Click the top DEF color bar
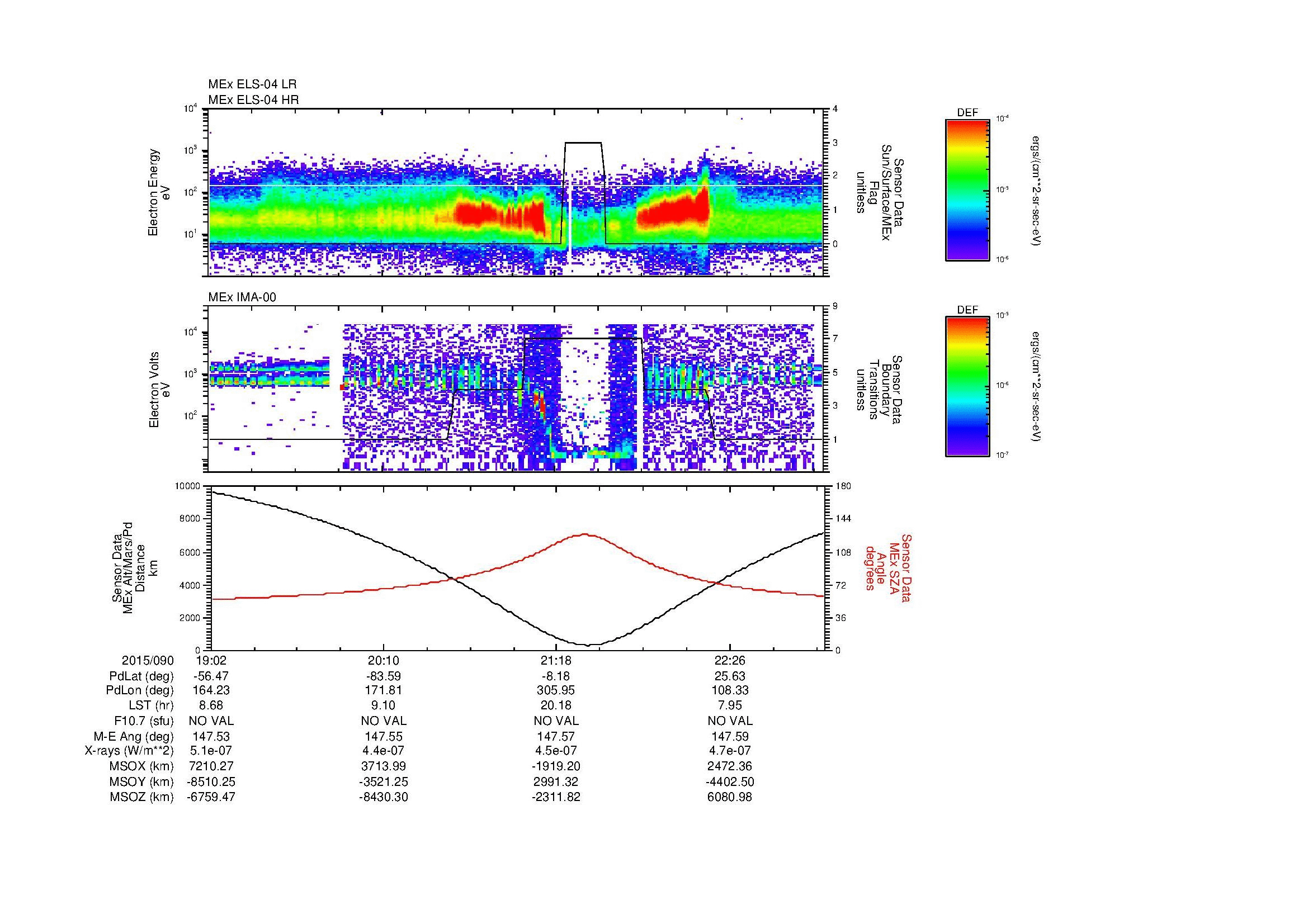The width and height of the screenshot is (1308, 924). pyautogui.click(x=967, y=189)
